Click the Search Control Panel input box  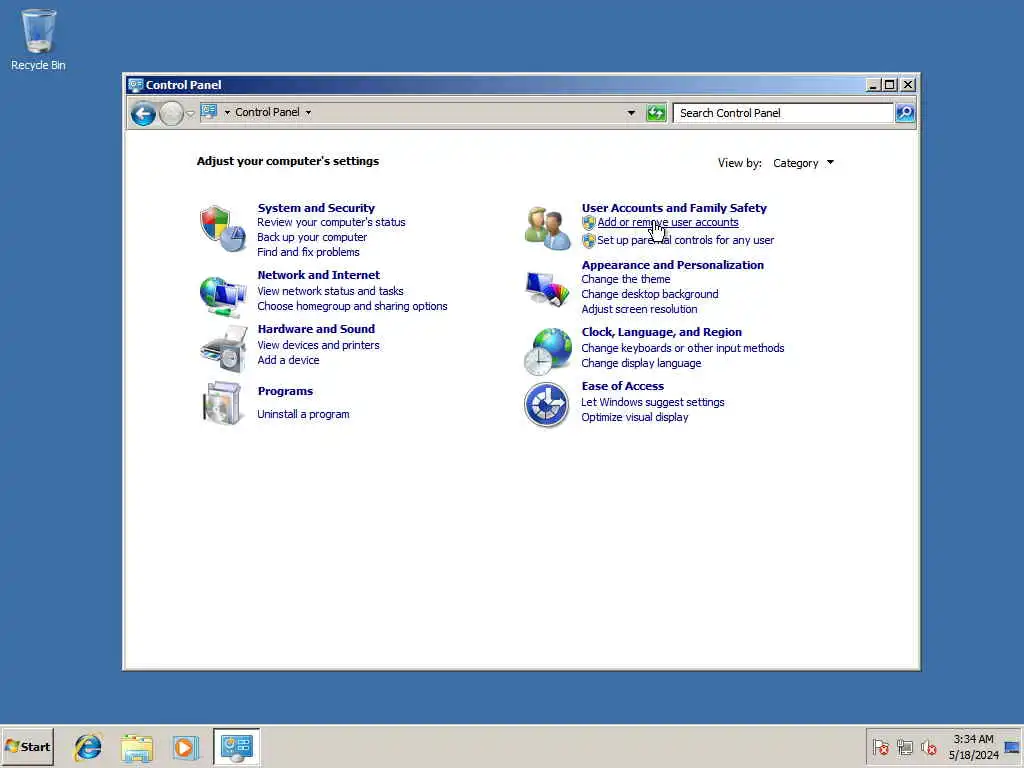[783, 113]
